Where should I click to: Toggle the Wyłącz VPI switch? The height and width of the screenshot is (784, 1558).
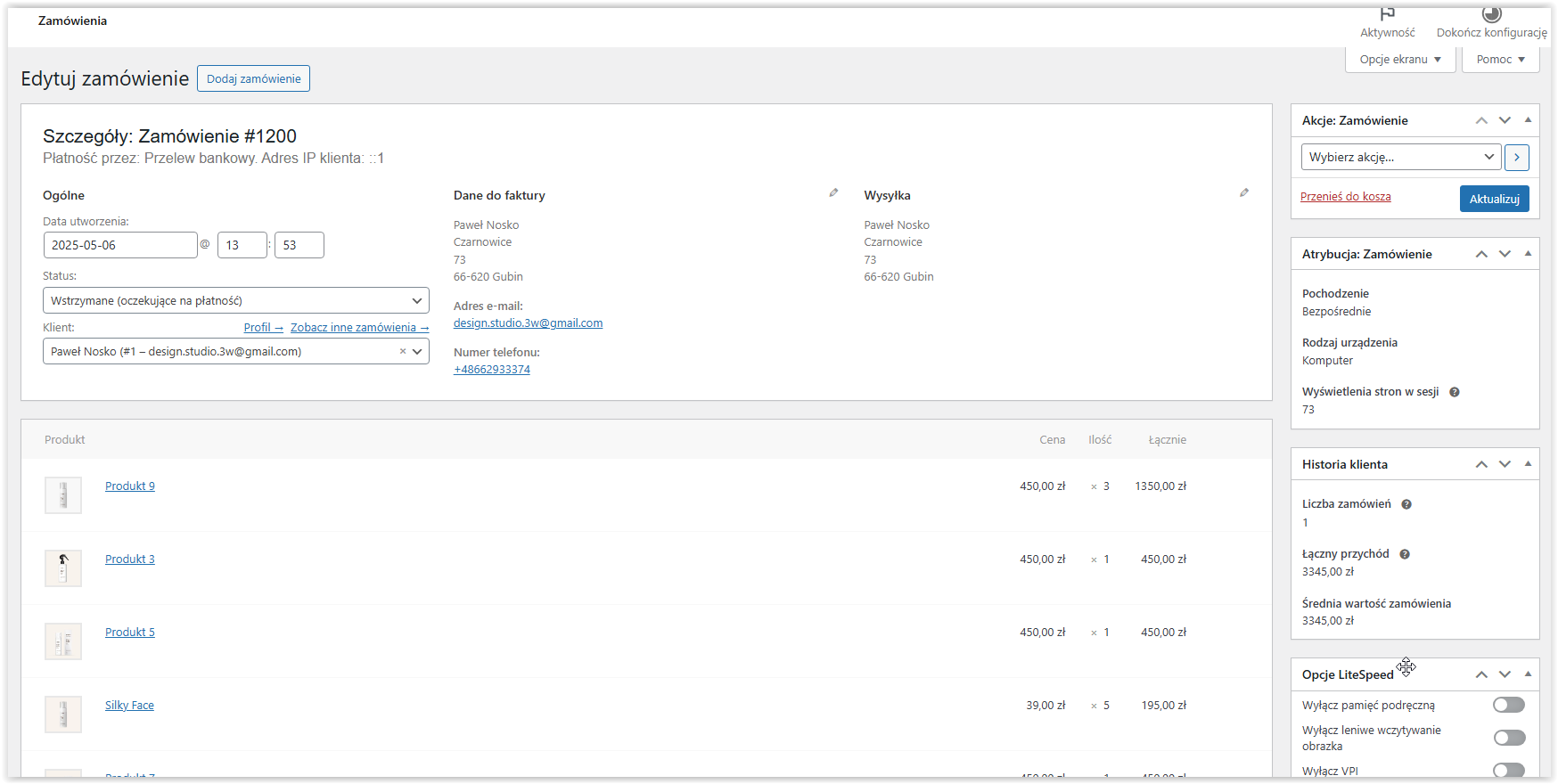point(1508,770)
